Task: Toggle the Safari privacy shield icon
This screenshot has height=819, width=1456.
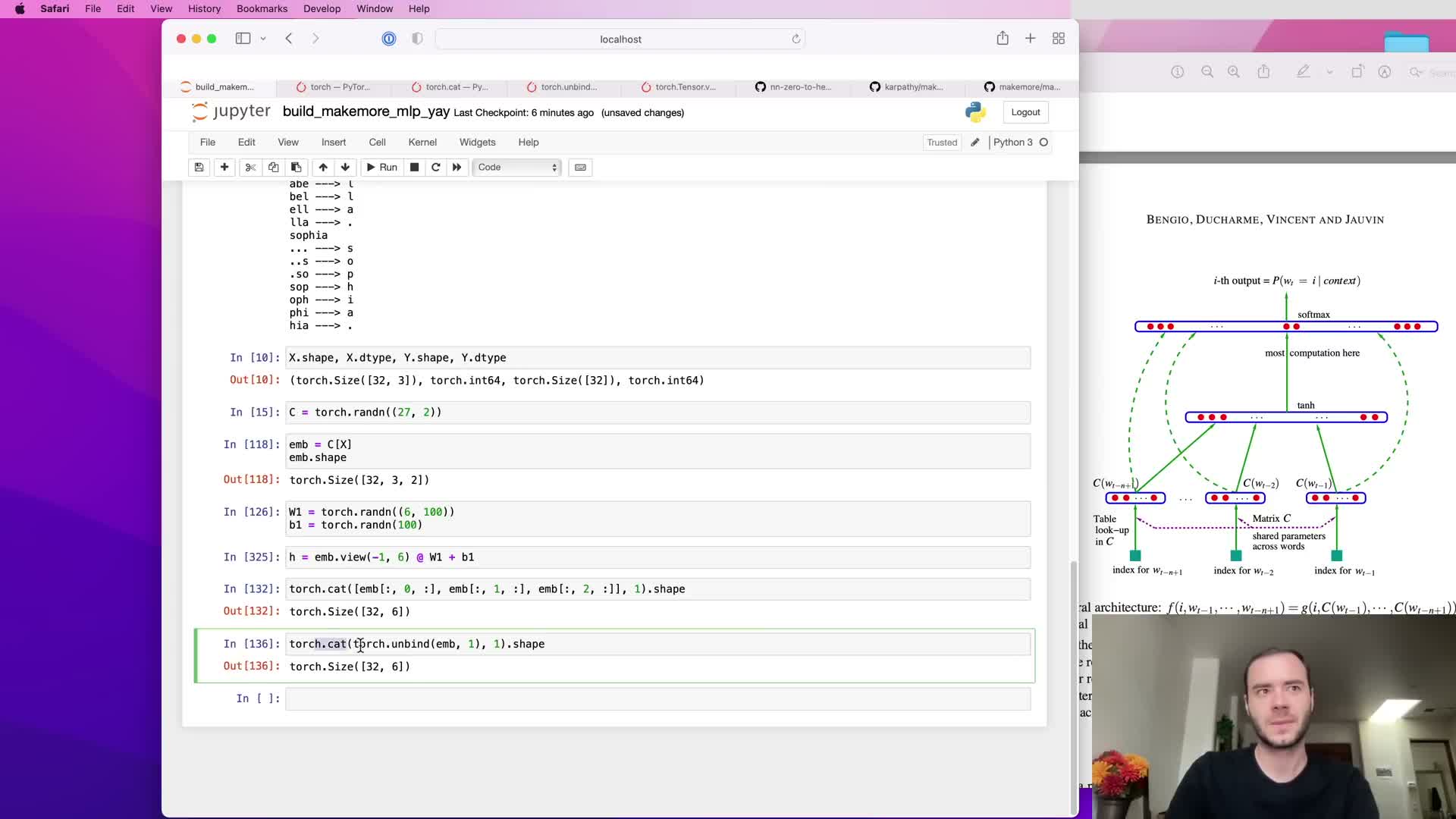Action: (417, 39)
